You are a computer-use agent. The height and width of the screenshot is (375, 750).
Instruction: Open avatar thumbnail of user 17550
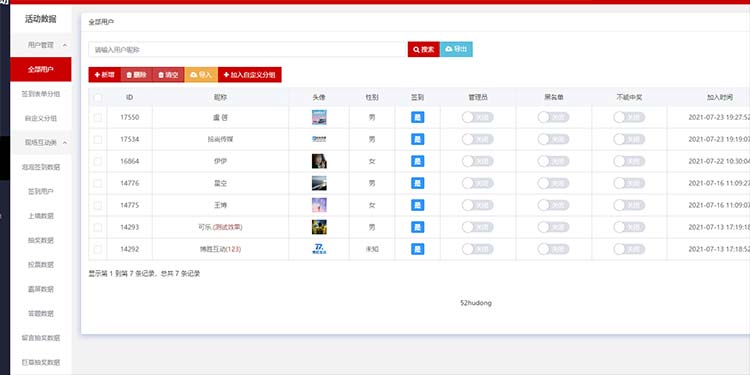(x=319, y=117)
